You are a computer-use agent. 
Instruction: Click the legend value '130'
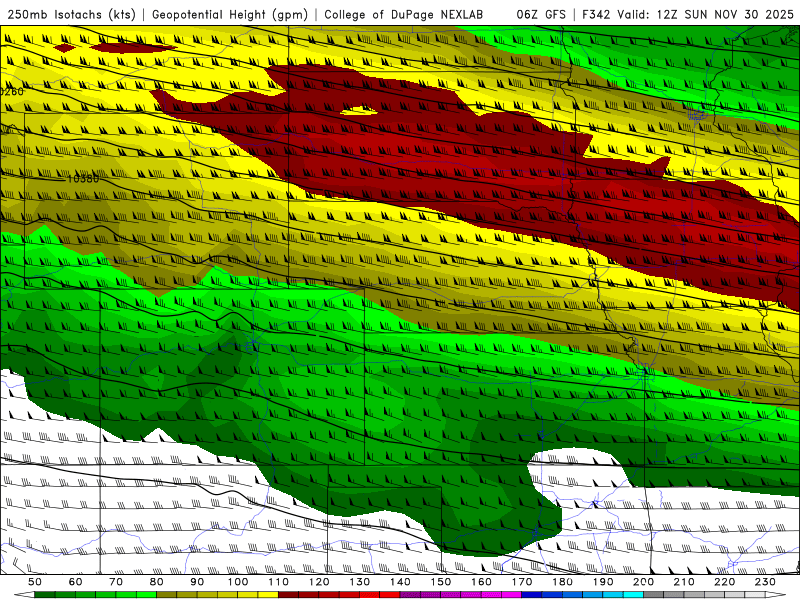[x=360, y=582]
